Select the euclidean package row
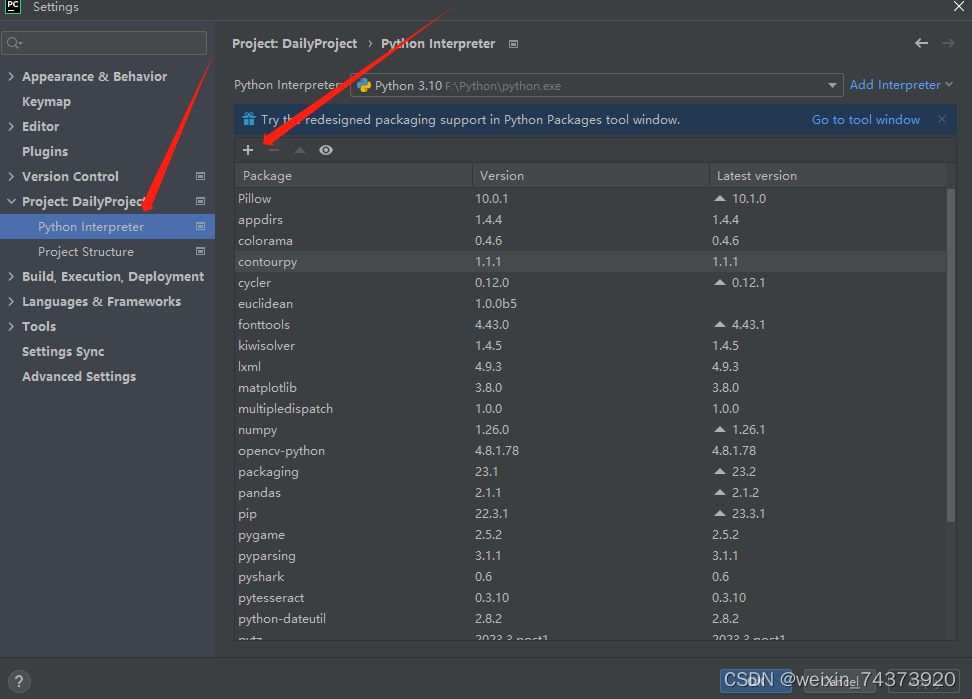The width and height of the screenshot is (972, 699). click(591, 304)
